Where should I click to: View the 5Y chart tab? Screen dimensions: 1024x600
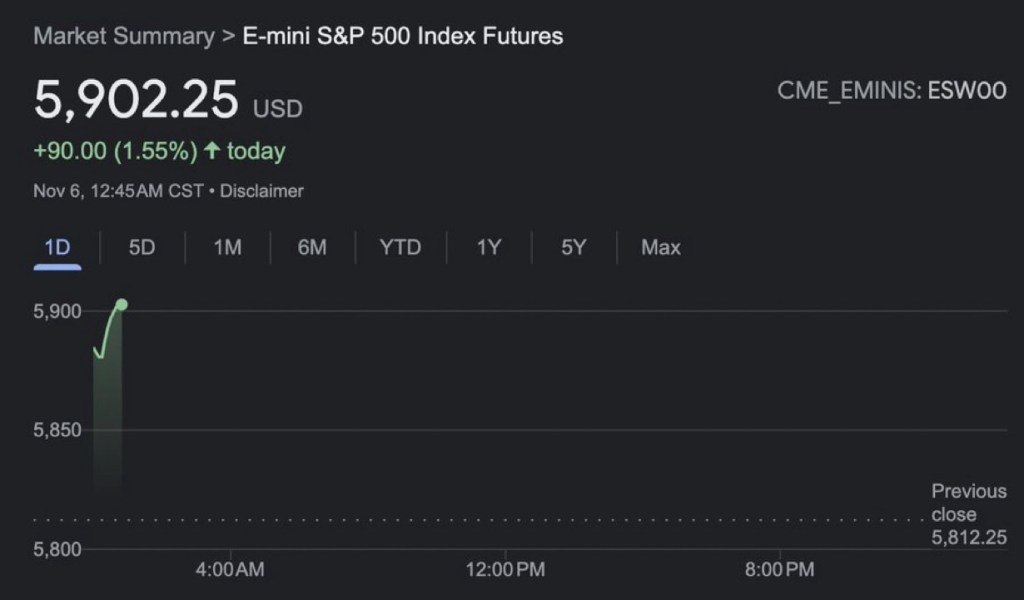[x=573, y=247]
